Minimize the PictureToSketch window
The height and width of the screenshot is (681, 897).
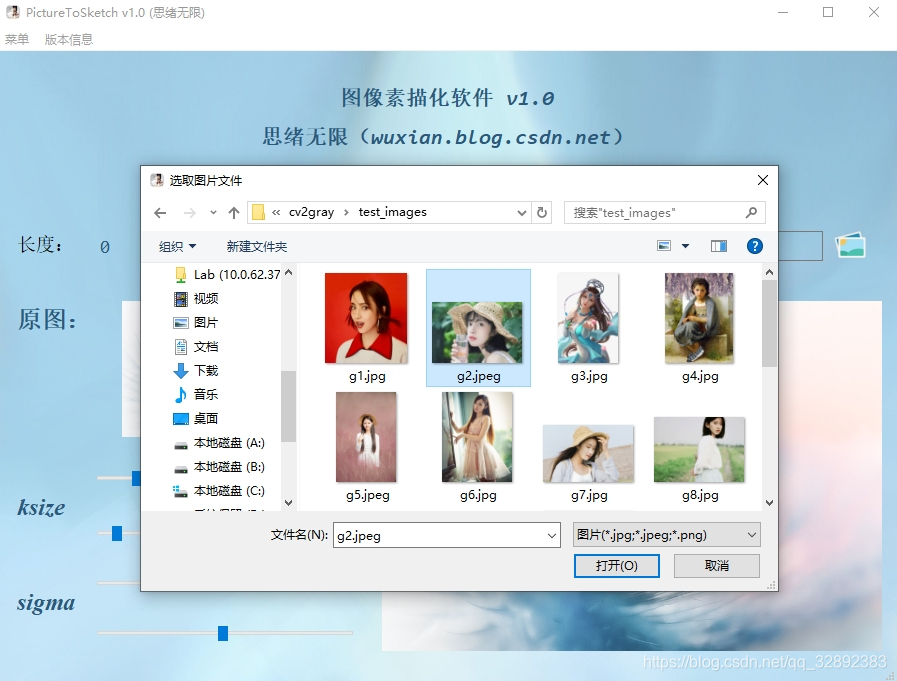(x=783, y=12)
